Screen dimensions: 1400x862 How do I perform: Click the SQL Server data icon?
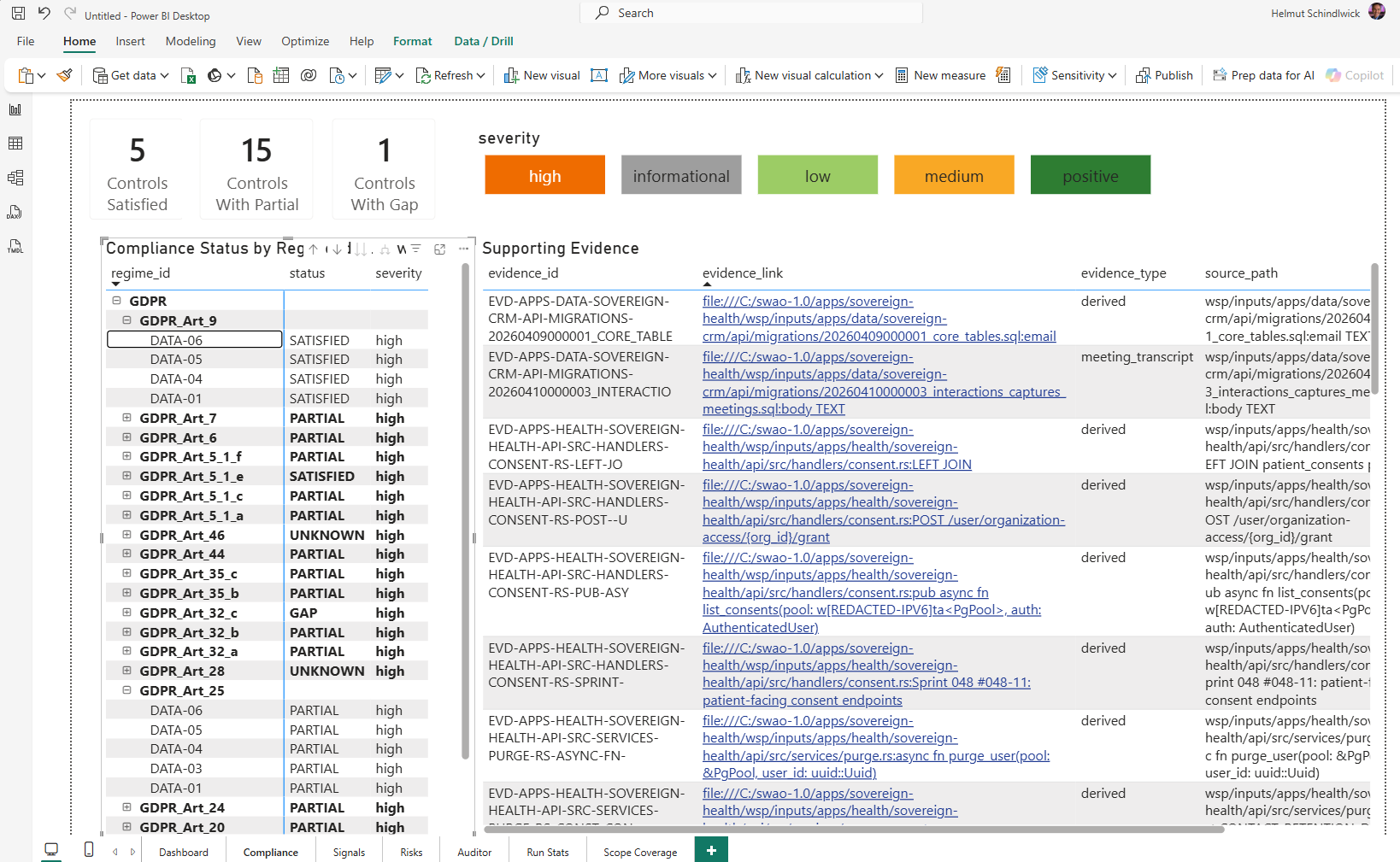[255, 75]
